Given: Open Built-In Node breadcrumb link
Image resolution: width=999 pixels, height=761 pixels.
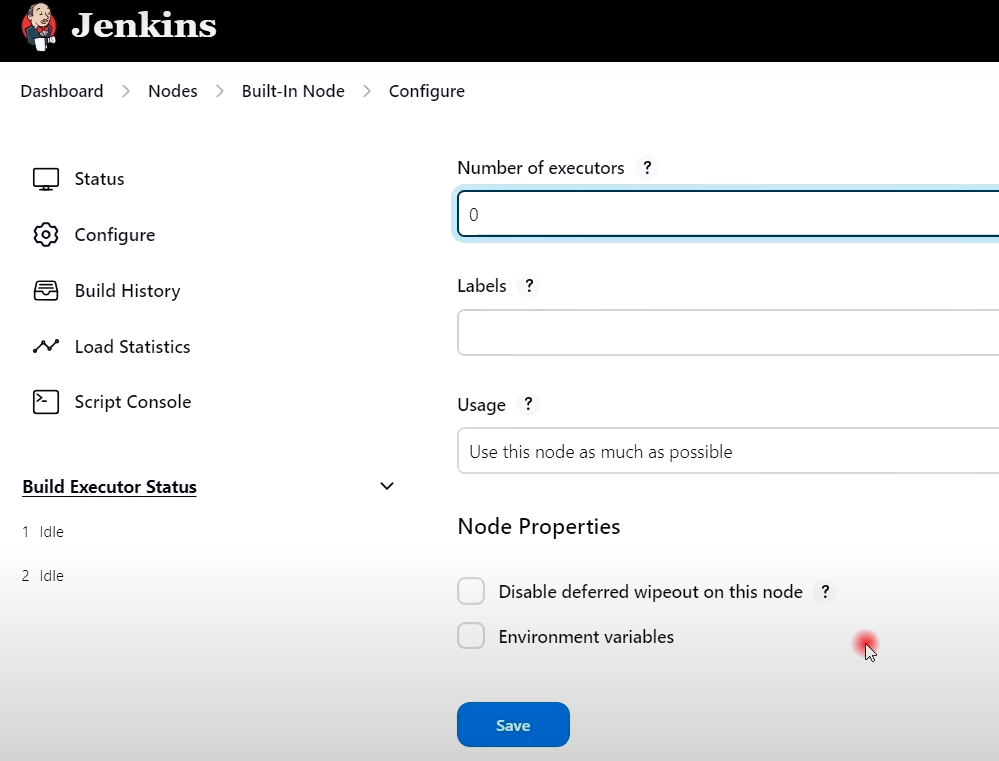Looking at the screenshot, I should point(293,91).
